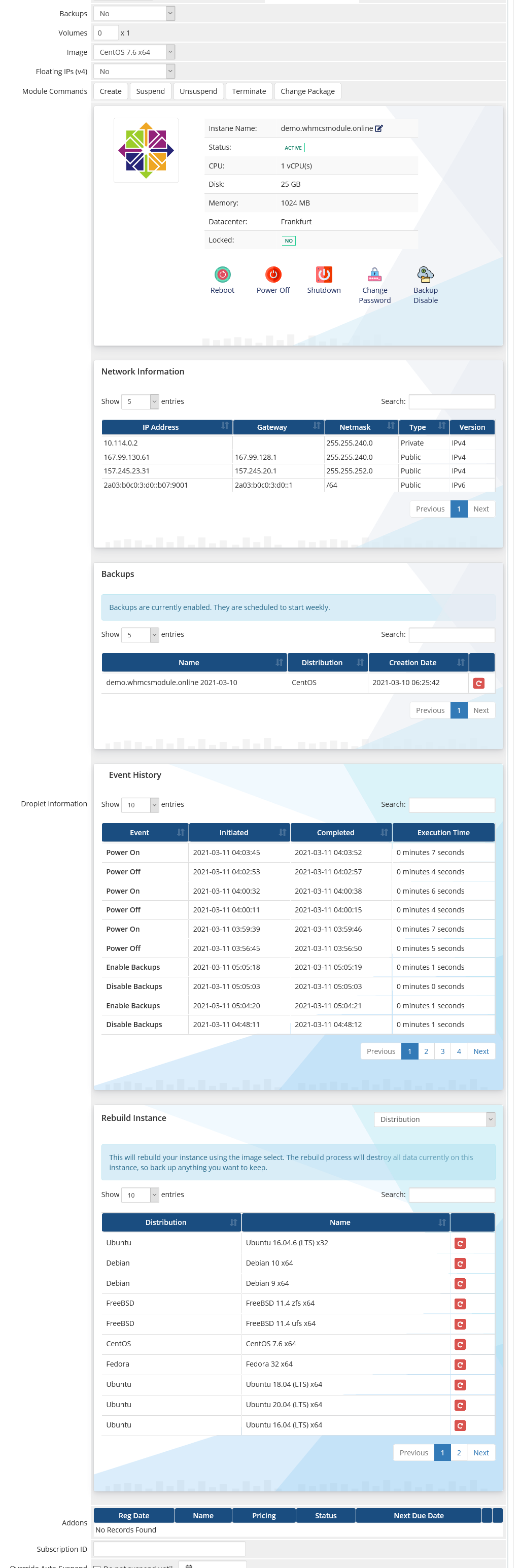
Task: Change Rebuild Instance show entries dropdown
Action: 140,1194
